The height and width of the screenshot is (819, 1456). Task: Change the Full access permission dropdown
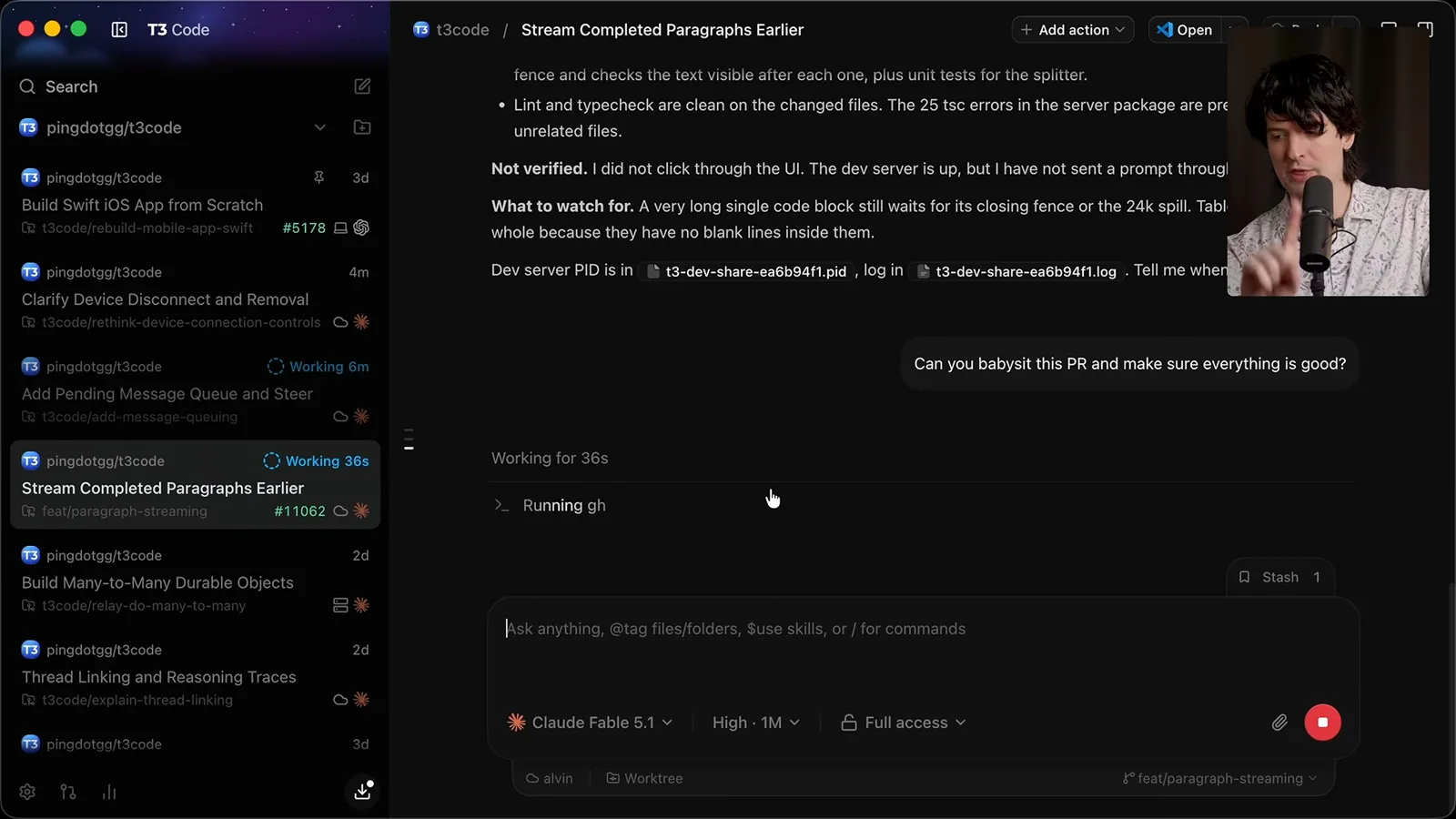click(904, 723)
